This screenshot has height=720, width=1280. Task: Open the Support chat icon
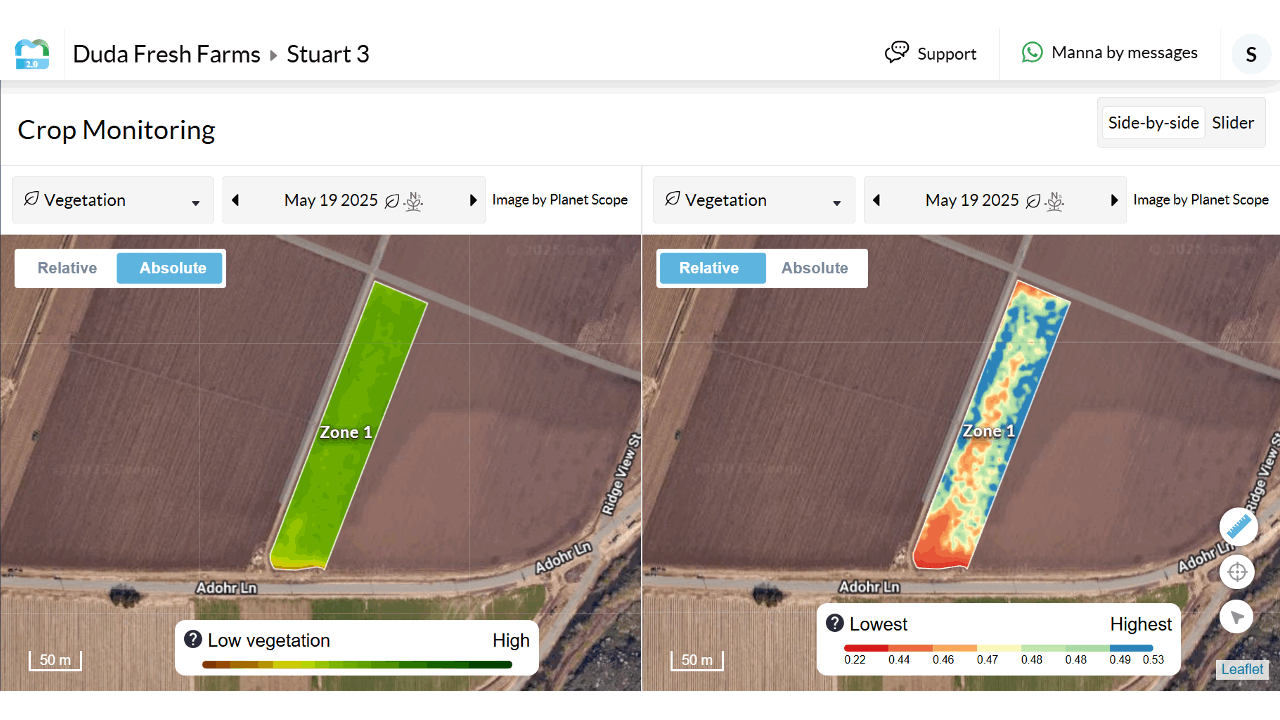point(897,53)
